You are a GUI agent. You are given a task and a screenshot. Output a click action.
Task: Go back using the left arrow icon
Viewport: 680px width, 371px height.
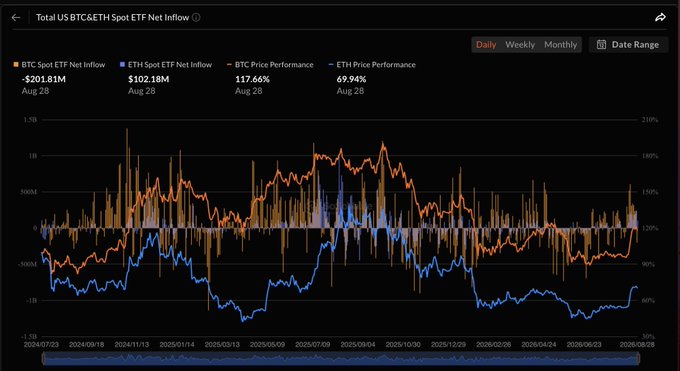click(x=16, y=17)
